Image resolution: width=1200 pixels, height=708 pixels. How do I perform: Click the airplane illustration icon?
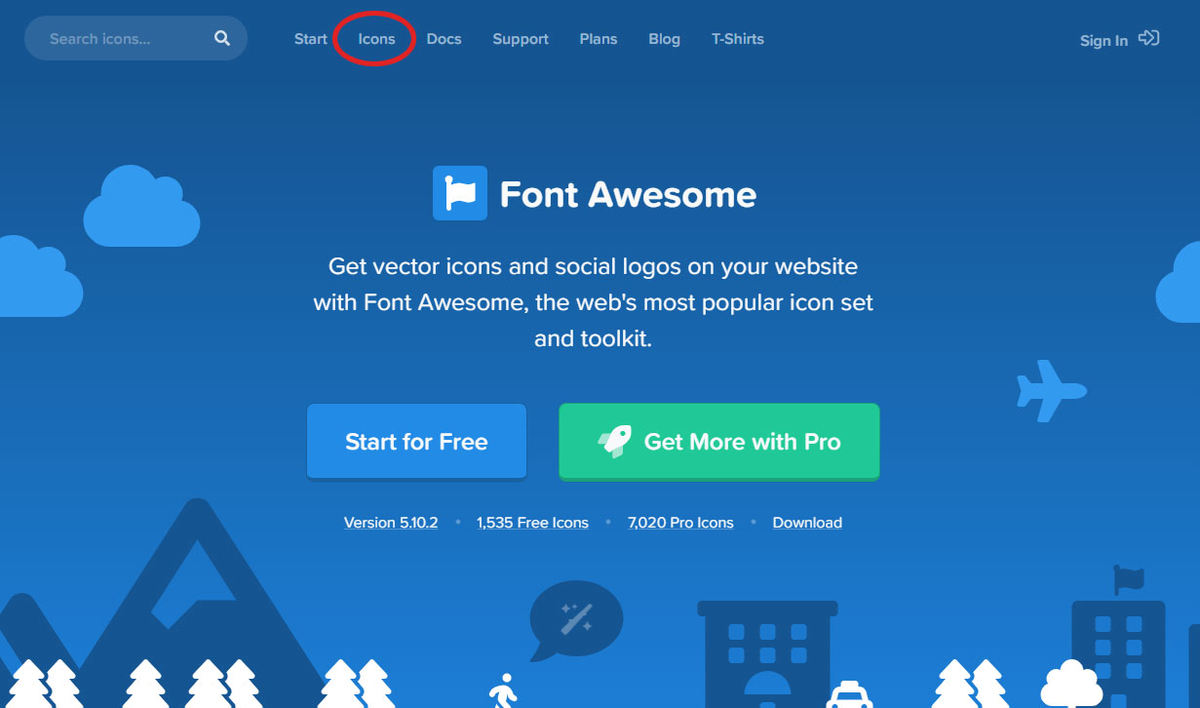[1051, 390]
